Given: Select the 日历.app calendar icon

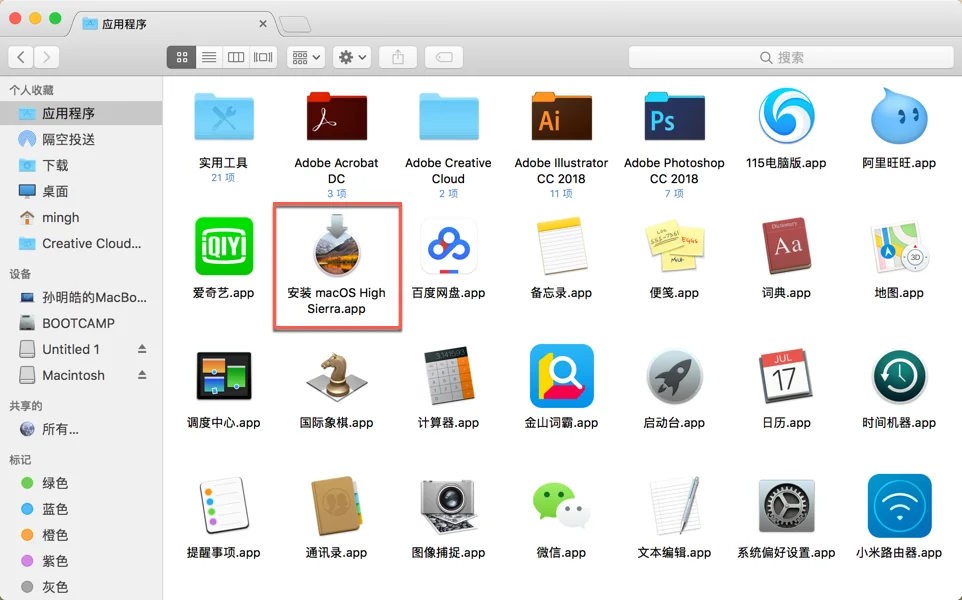Looking at the screenshot, I should tap(787, 375).
